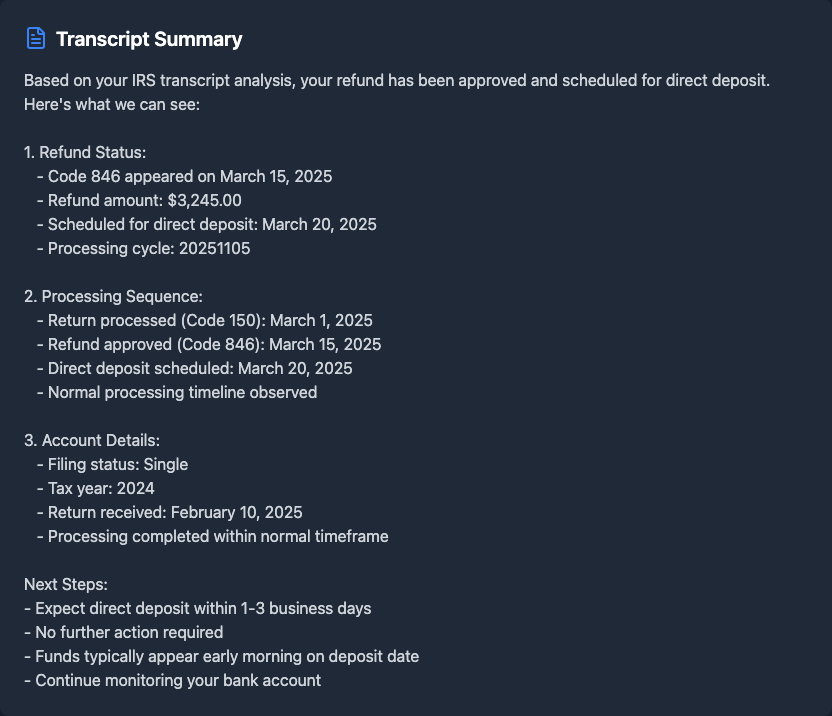Click the 'Filing status: Single' line

click(118, 464)
